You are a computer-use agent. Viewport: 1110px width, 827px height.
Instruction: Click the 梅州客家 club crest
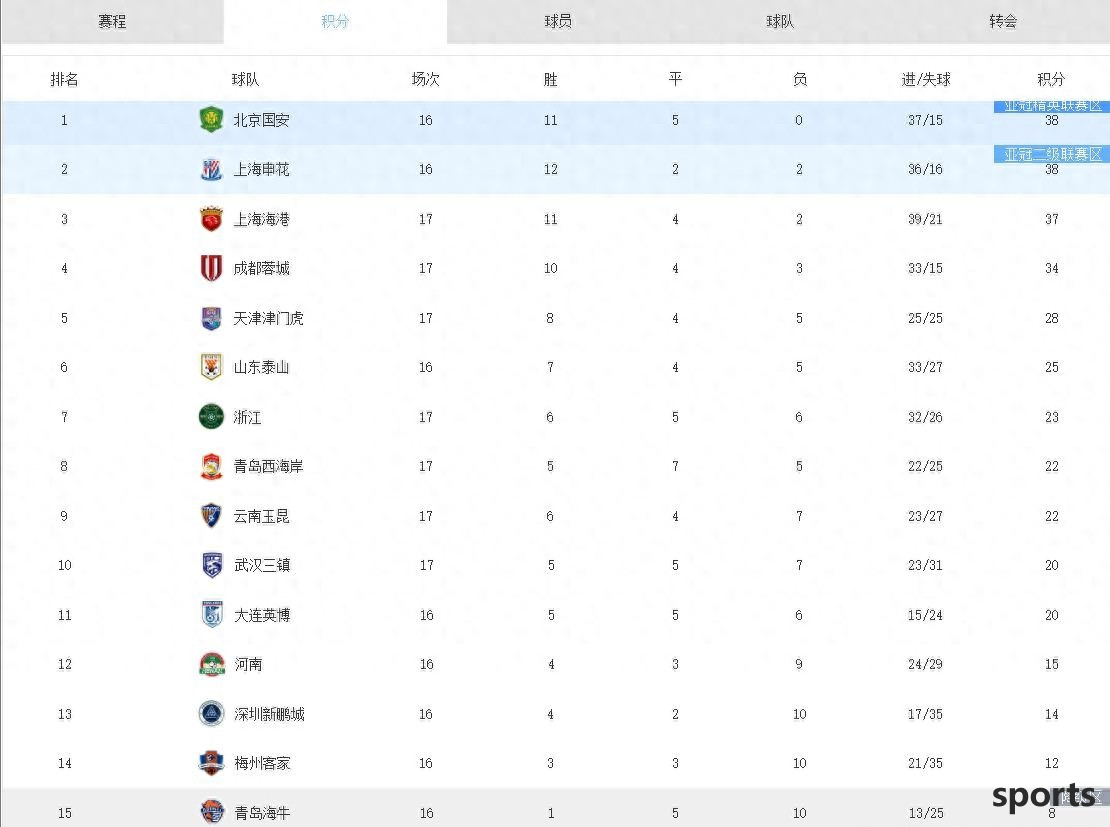tap(212, 763)
